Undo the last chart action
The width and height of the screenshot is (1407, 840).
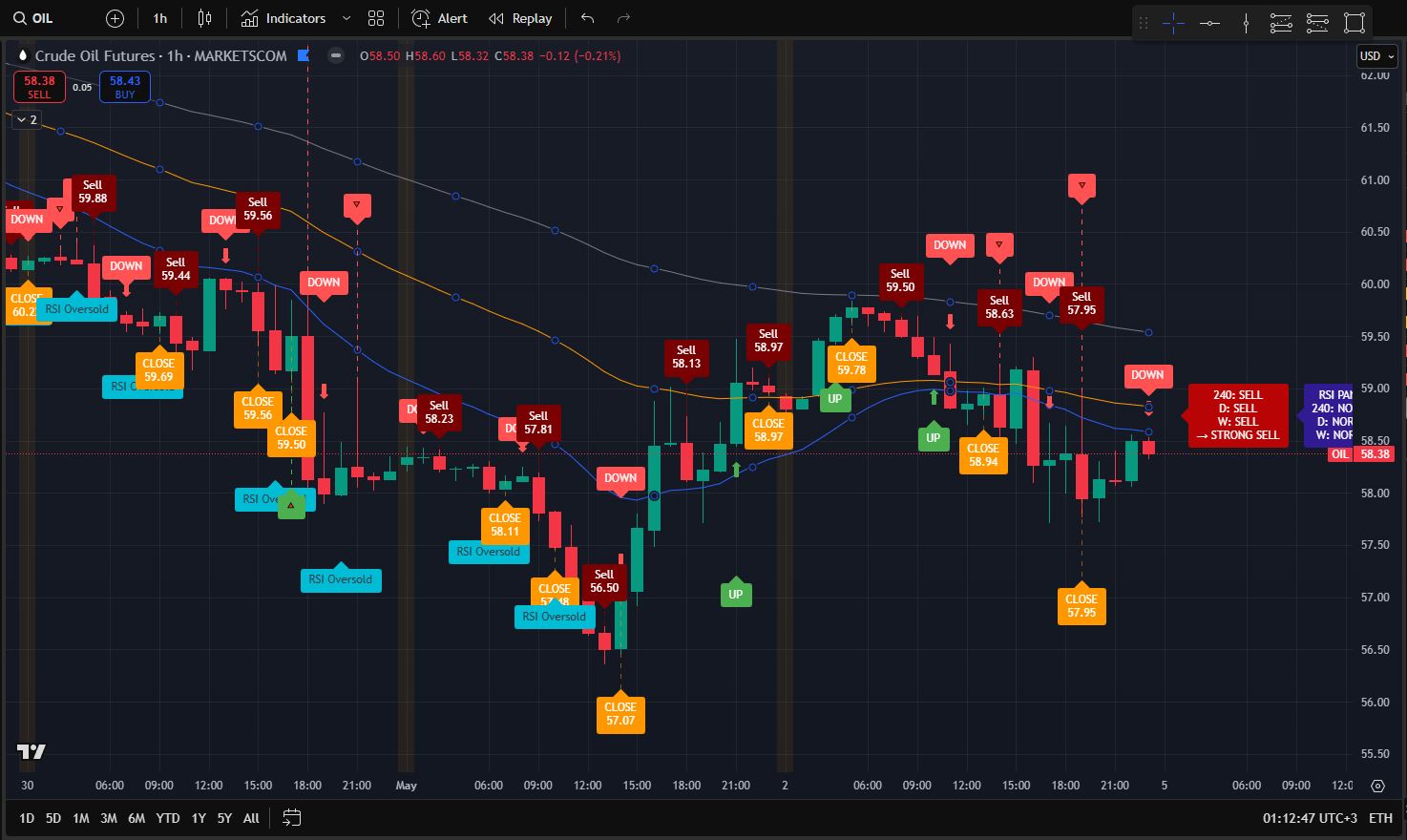click(587, 18)
